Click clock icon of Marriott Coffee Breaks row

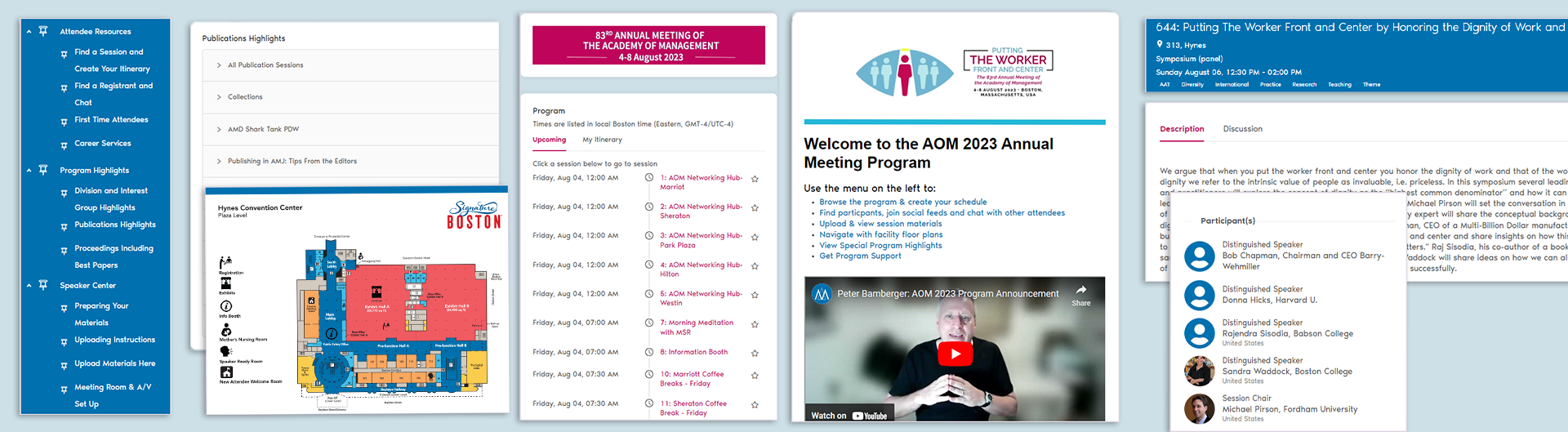pos(649,375)
